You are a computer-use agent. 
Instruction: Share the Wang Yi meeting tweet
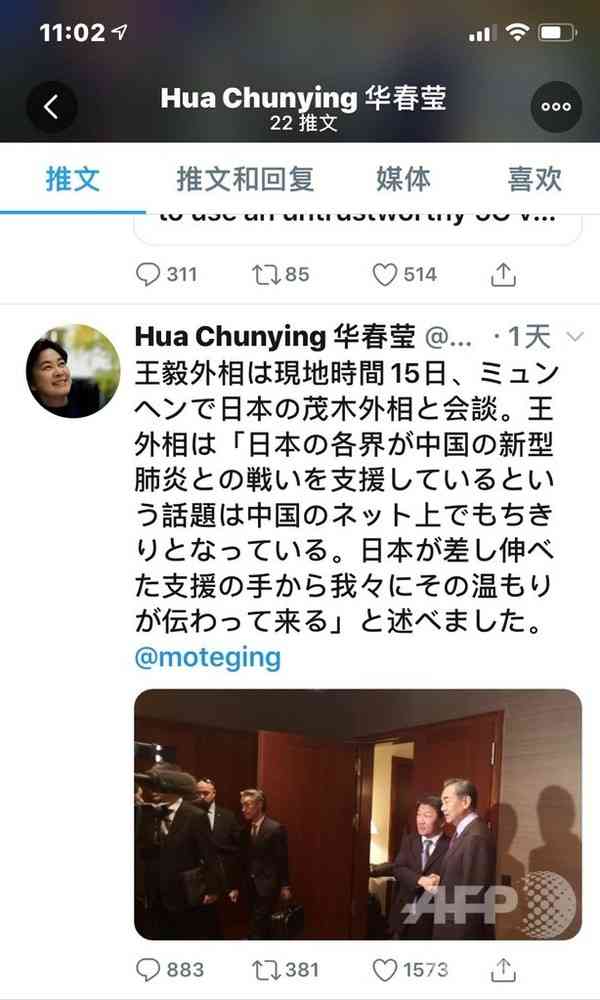coord(503,969)
